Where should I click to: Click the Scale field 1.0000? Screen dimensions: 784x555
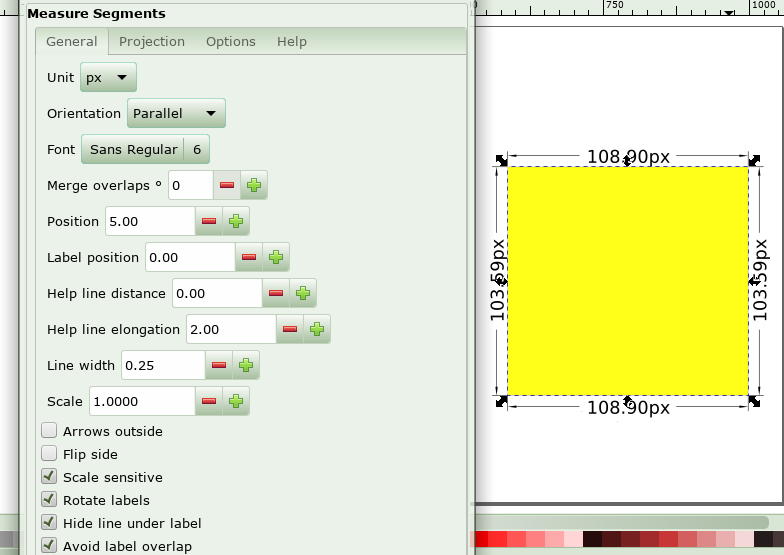pyautogui.click(x=142, y=401)
